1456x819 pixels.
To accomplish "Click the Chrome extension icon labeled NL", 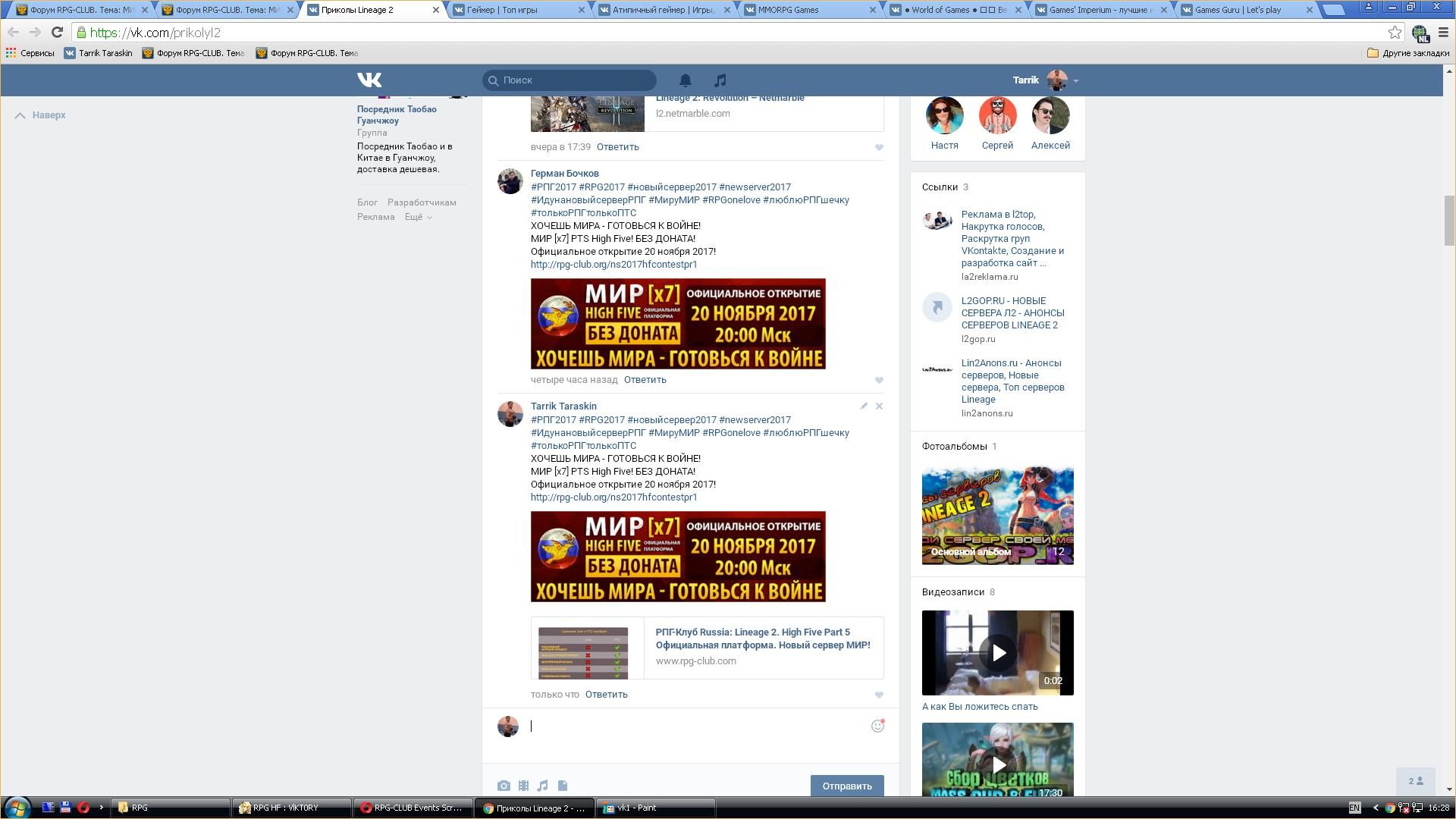I will click(x=1420, y=33).
